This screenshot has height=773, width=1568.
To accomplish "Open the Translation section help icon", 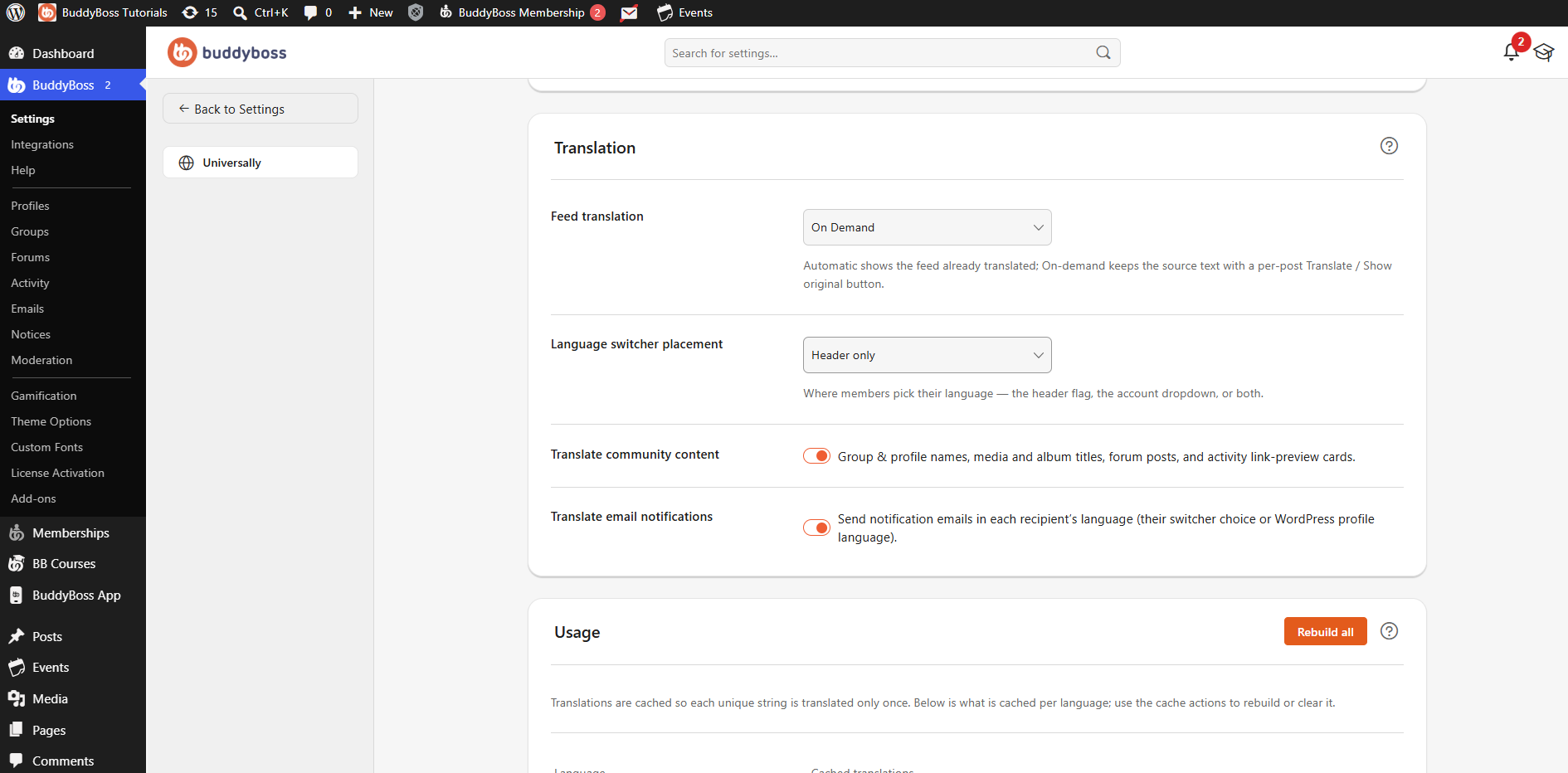I will (1389, 146).
